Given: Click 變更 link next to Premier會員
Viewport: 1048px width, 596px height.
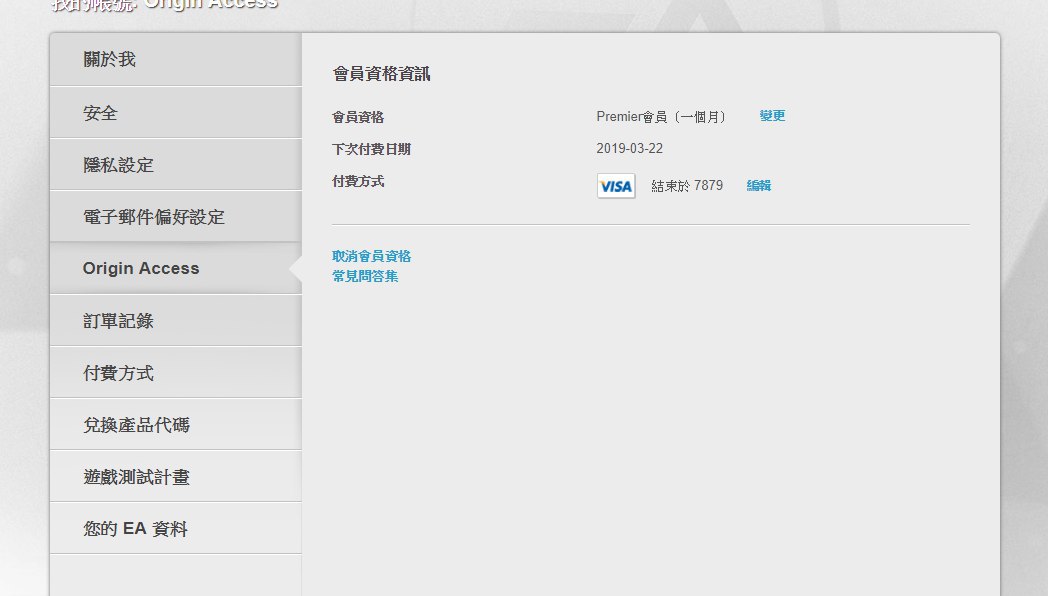Looking at the screenshot, I should pyautogui.click(x=772, y=116).
